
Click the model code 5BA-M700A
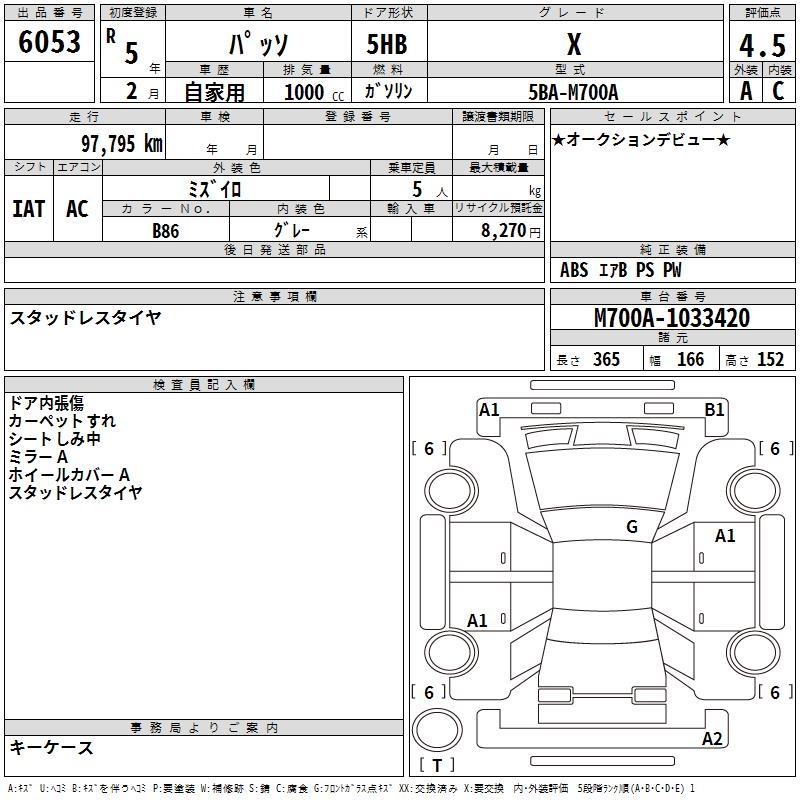[x=573, y=92]
